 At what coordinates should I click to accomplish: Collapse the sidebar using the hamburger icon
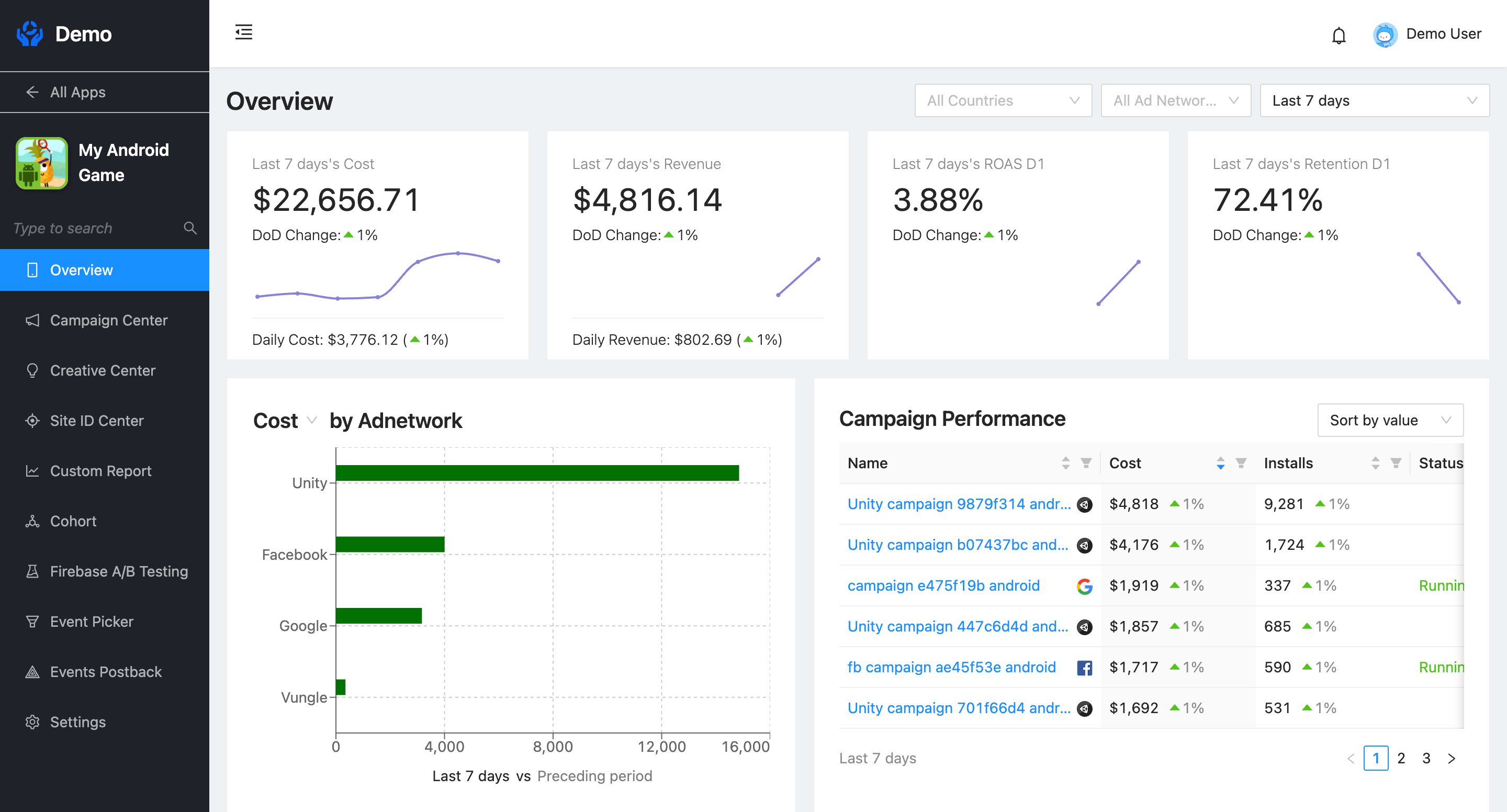(244, 32)
